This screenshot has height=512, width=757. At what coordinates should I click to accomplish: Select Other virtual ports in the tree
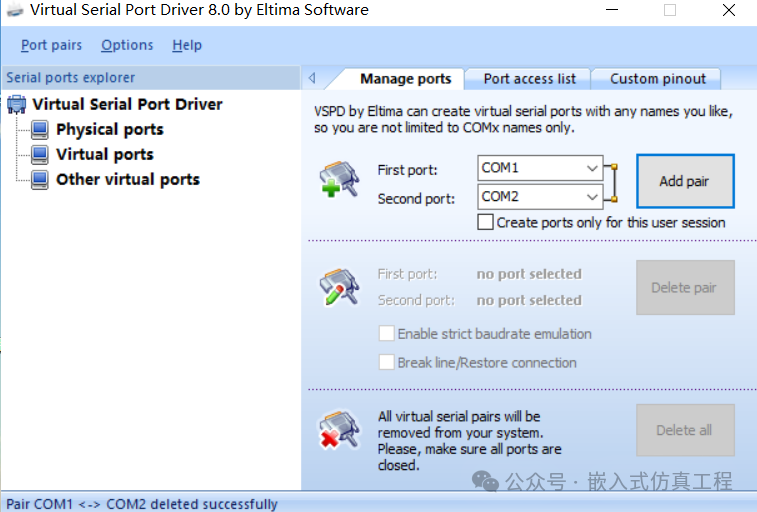(128, 180)
